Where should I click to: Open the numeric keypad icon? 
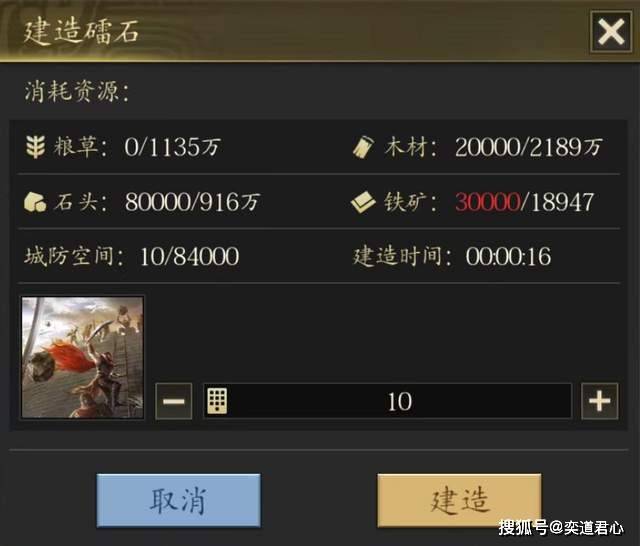click(217, 401)
